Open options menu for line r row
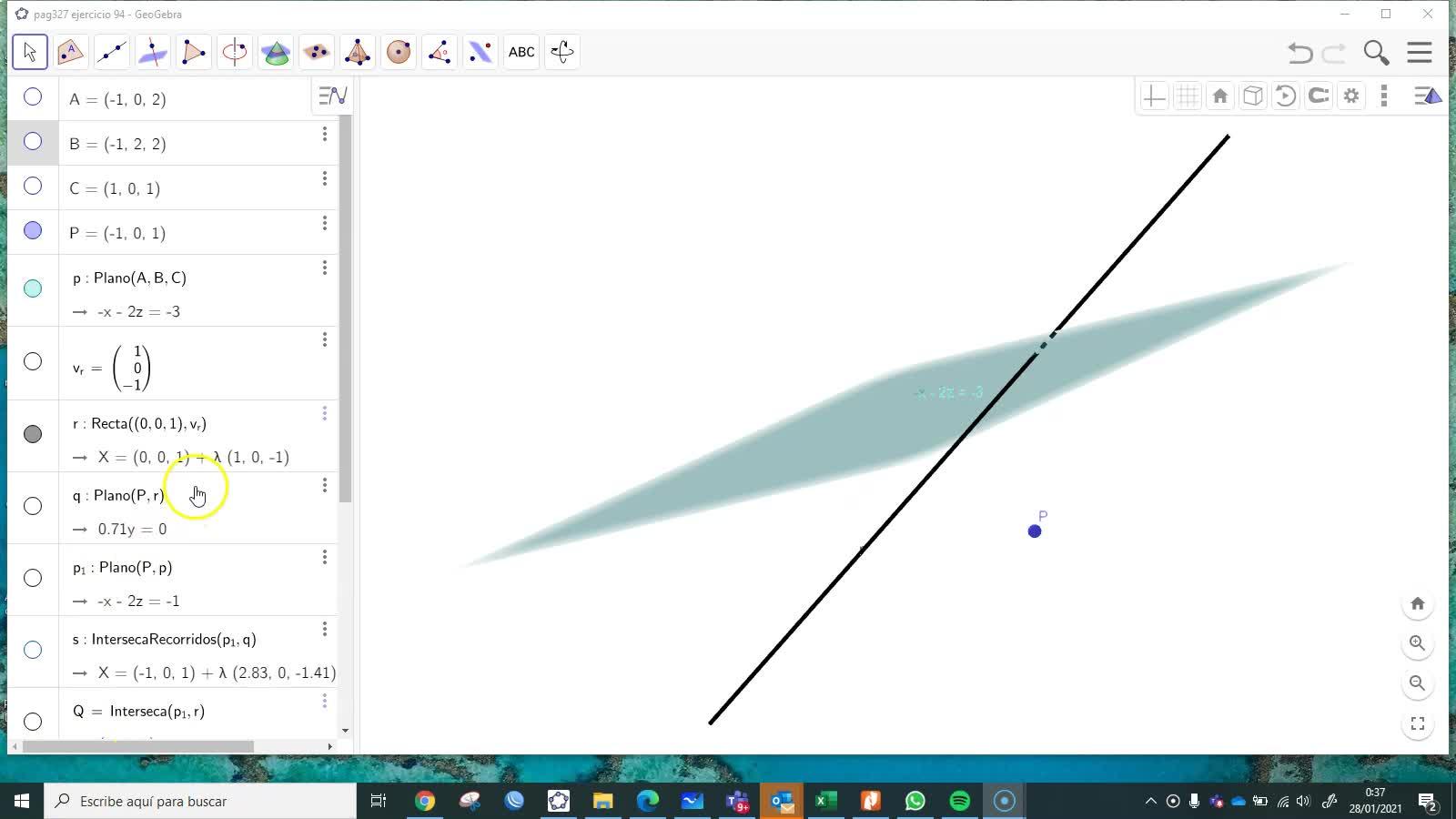Viewport: 1456px width, 819px height. pyautogui.click(x=324, y=413)
